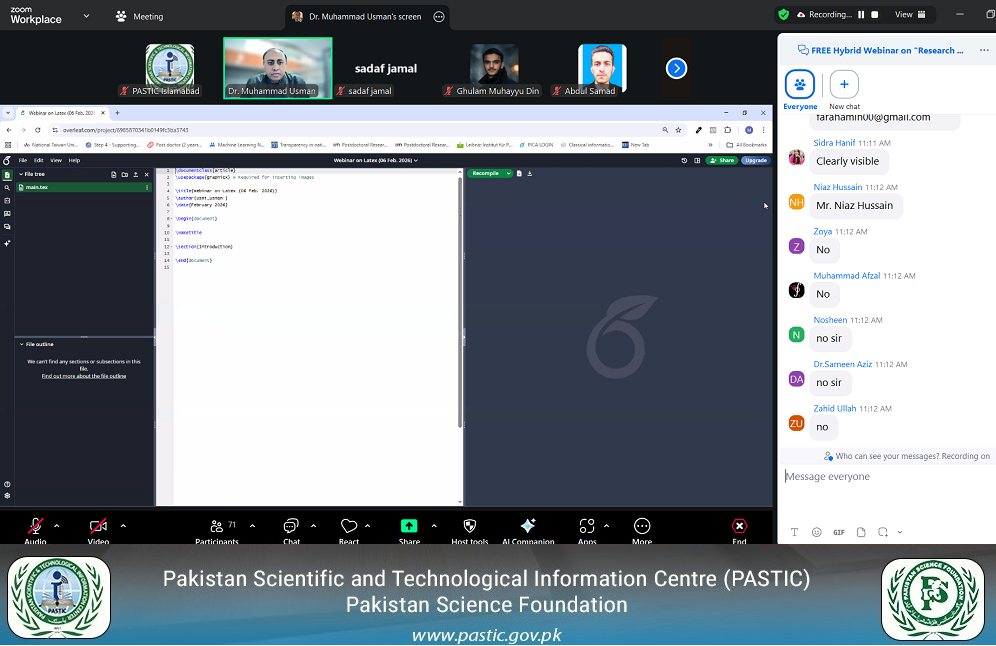
Task: Click the Upgrade button in Overleaf
Action: click(755, 160)
